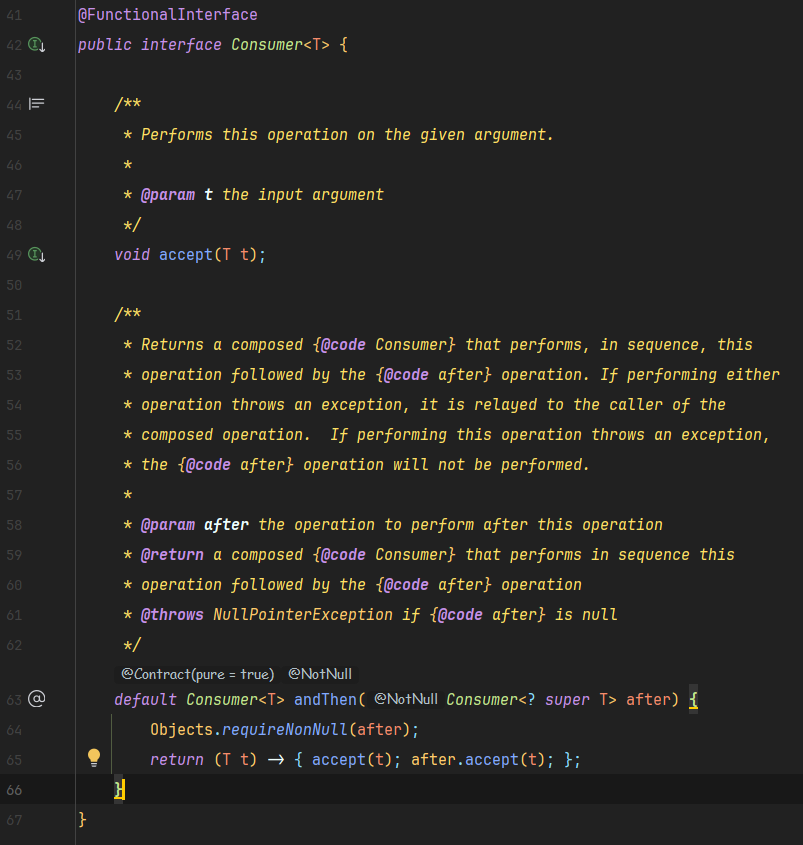Click the @Contract(pure = true) inlay hint
This screenshot has height=845, width=803.
[197, 674]
